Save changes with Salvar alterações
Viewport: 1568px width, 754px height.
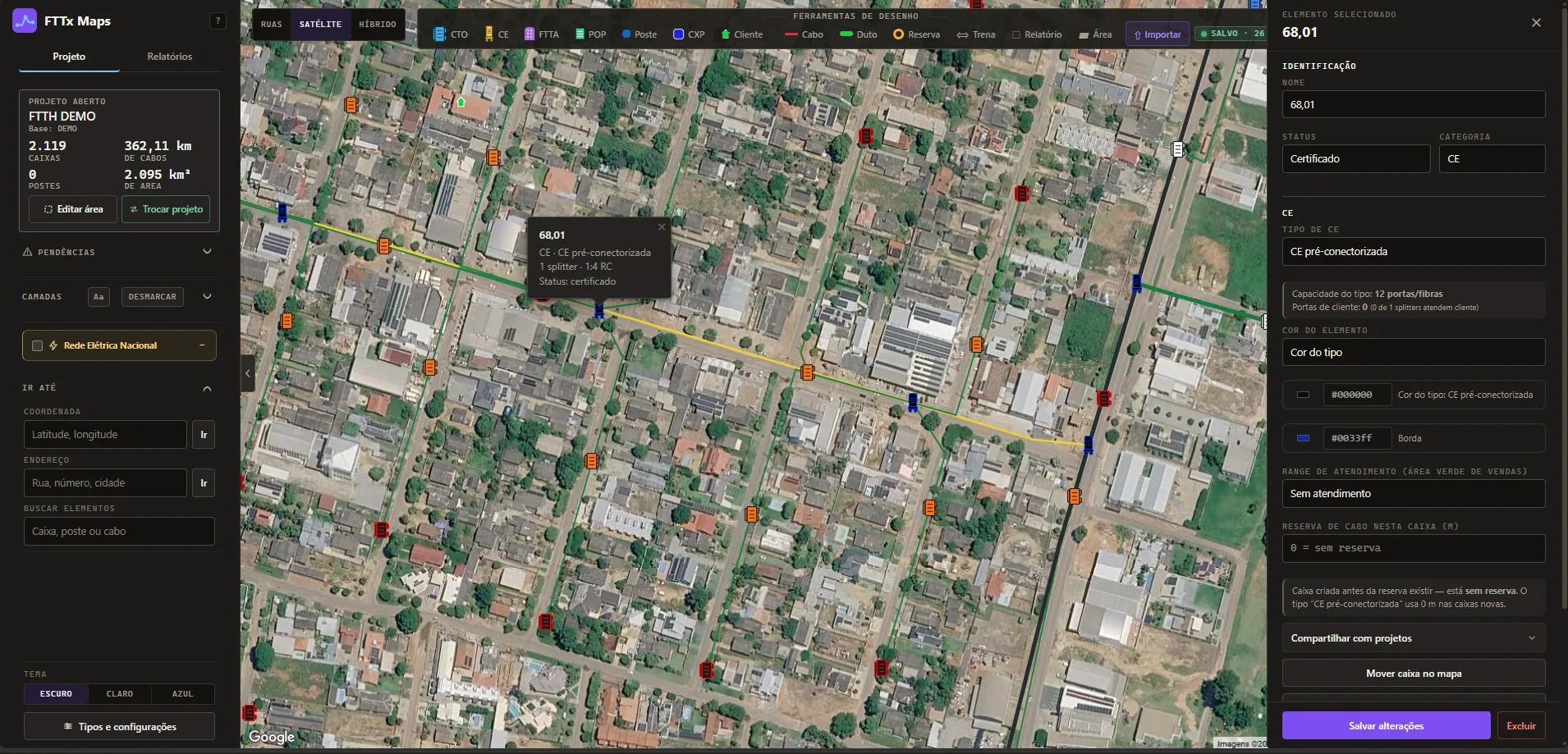tap(1386, 726)
